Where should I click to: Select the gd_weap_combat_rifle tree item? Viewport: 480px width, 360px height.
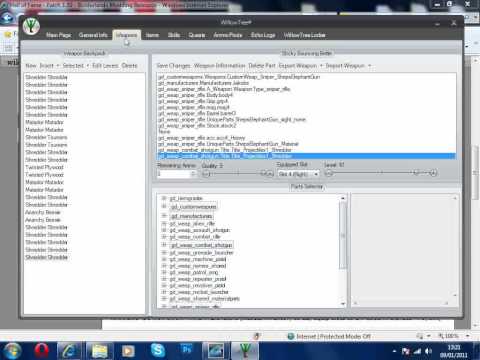point(195,237)
